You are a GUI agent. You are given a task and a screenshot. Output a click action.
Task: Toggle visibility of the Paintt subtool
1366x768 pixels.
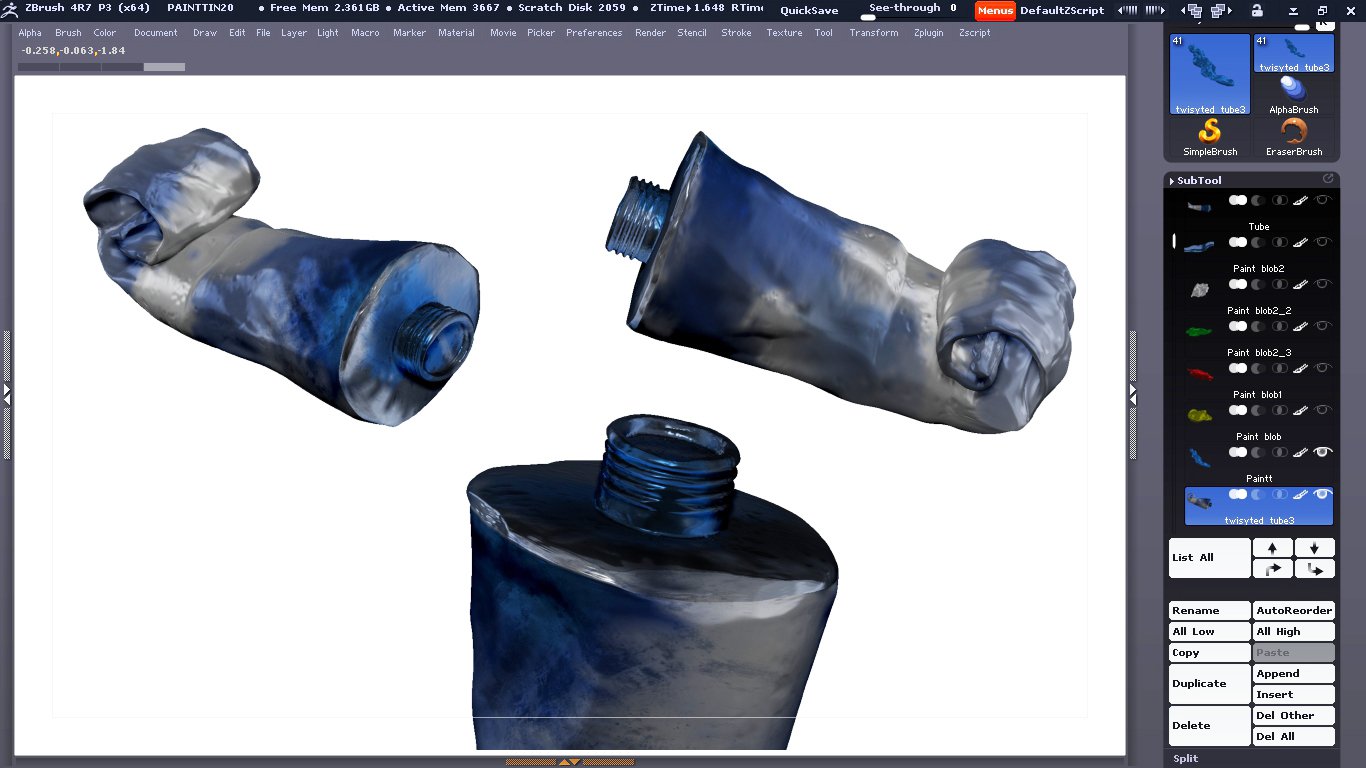click(x=1323, y=452)
